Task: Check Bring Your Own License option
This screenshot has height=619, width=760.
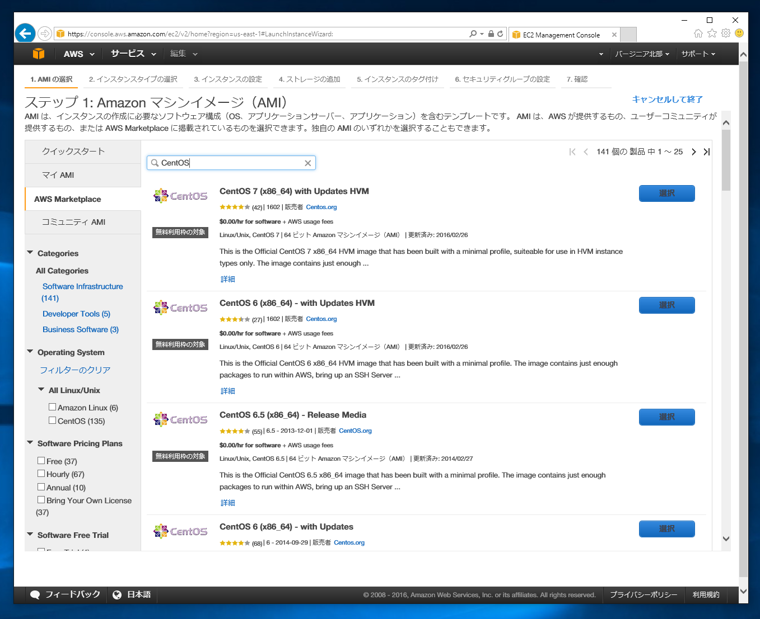Action: (41, 500)
